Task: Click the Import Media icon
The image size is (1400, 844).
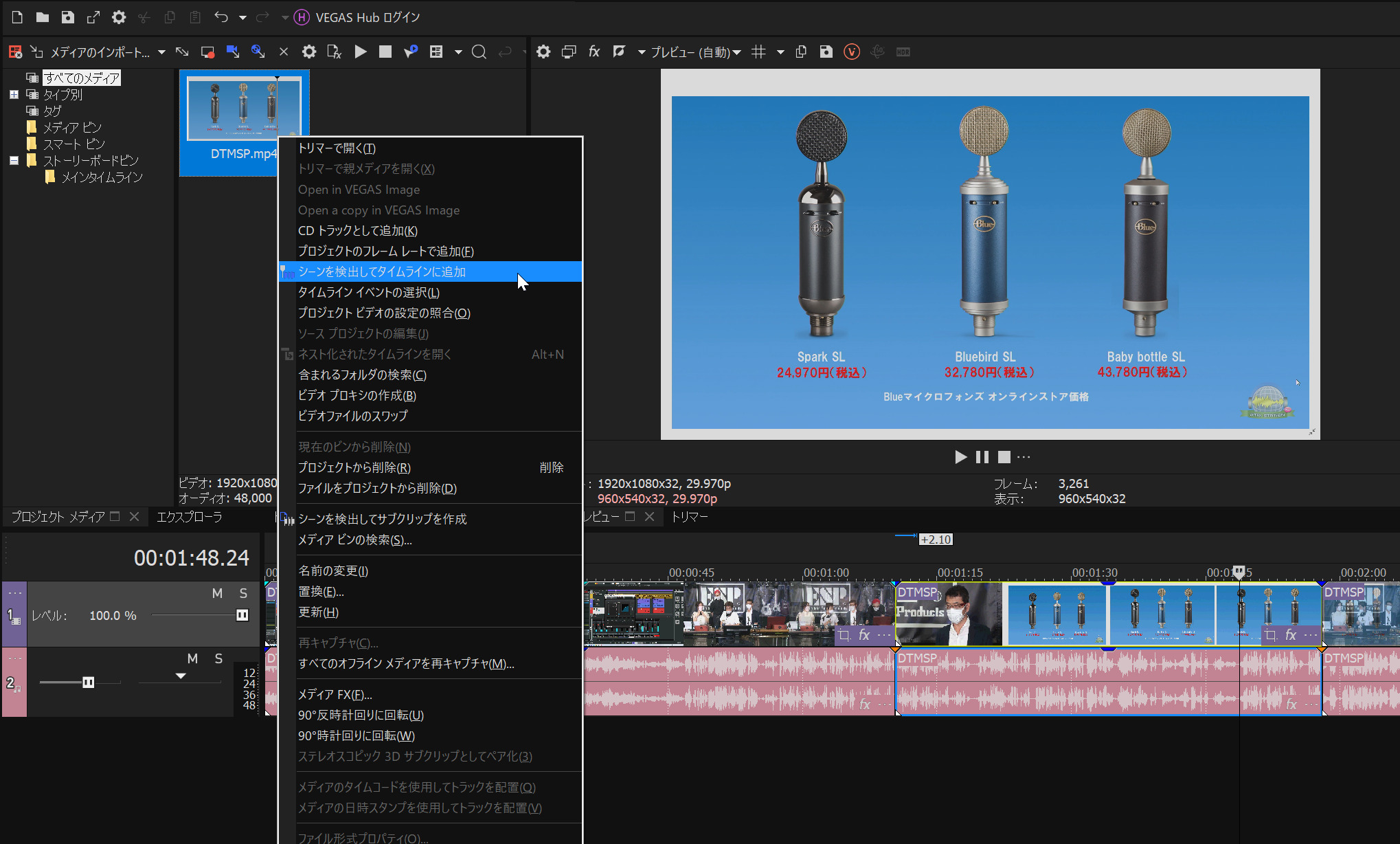Action: point(37,52)
